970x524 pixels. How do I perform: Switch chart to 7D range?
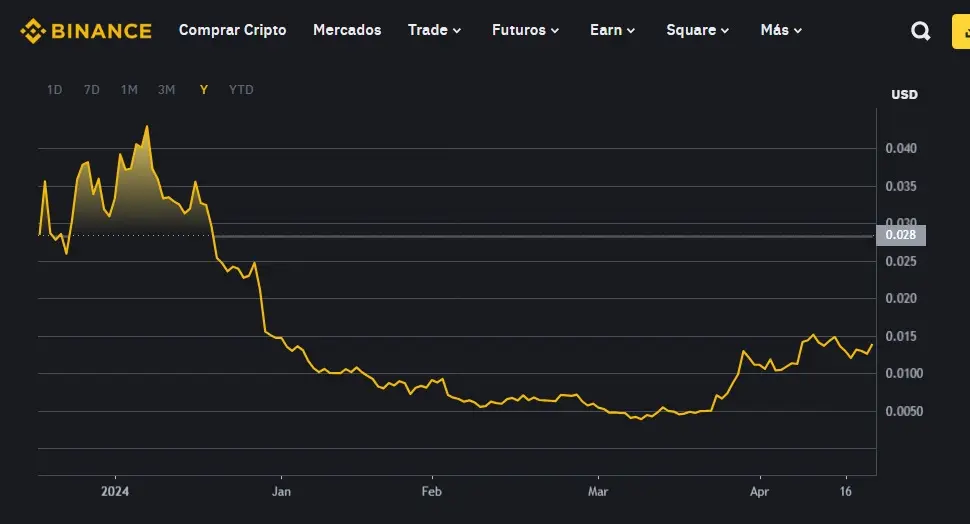pyautogui.click(x=92, y=90)
